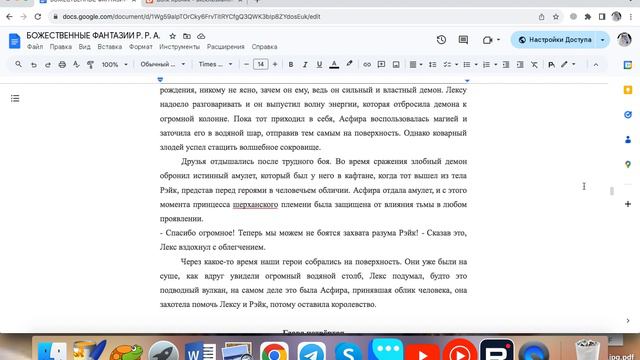
Task: Open numbered list options dropdown
Action: 496,64
